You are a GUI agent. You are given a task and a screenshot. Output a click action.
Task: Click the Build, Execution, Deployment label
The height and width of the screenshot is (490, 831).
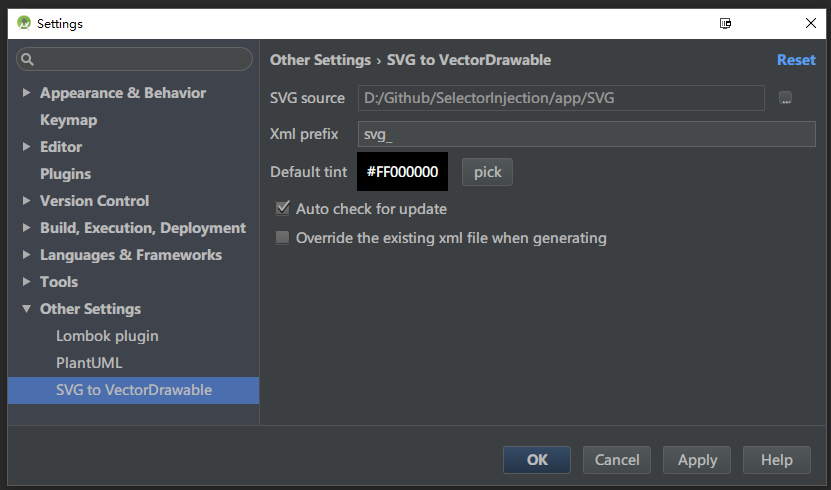[x=143, y=228]
